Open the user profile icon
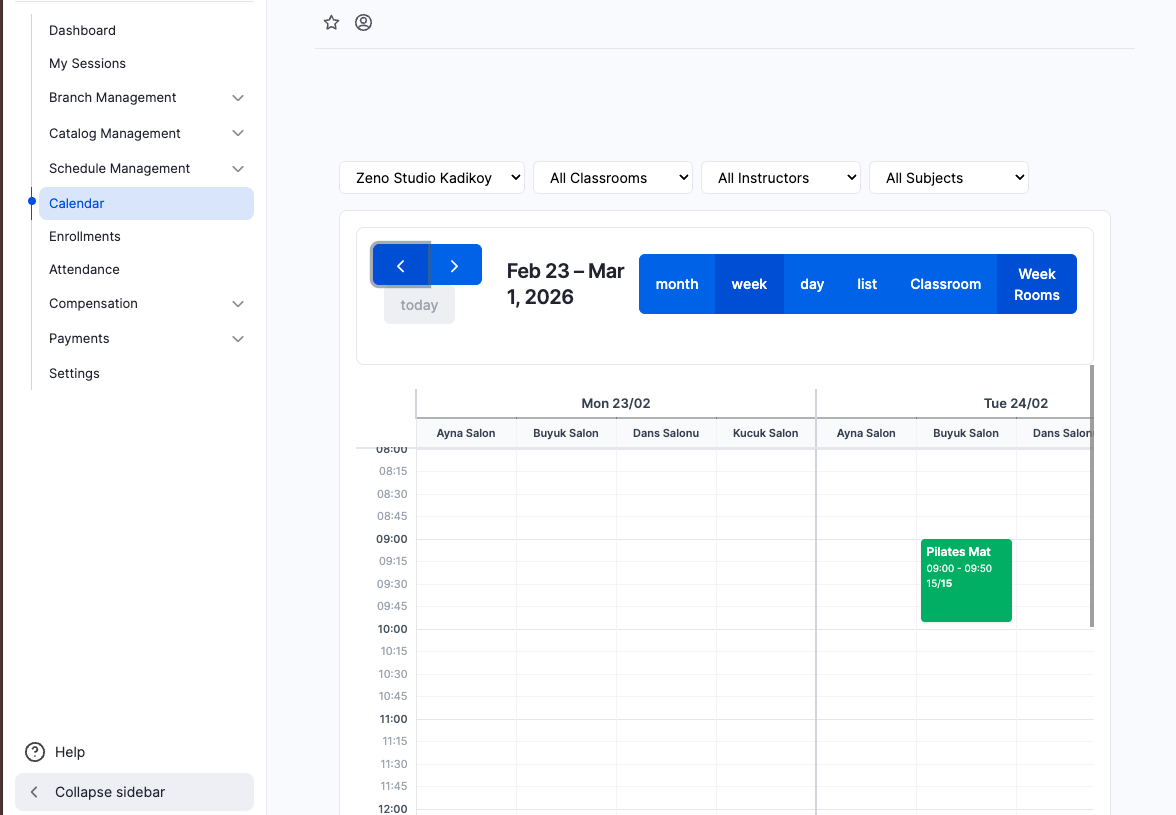The image size is (1176, 815). pos(364,22)
